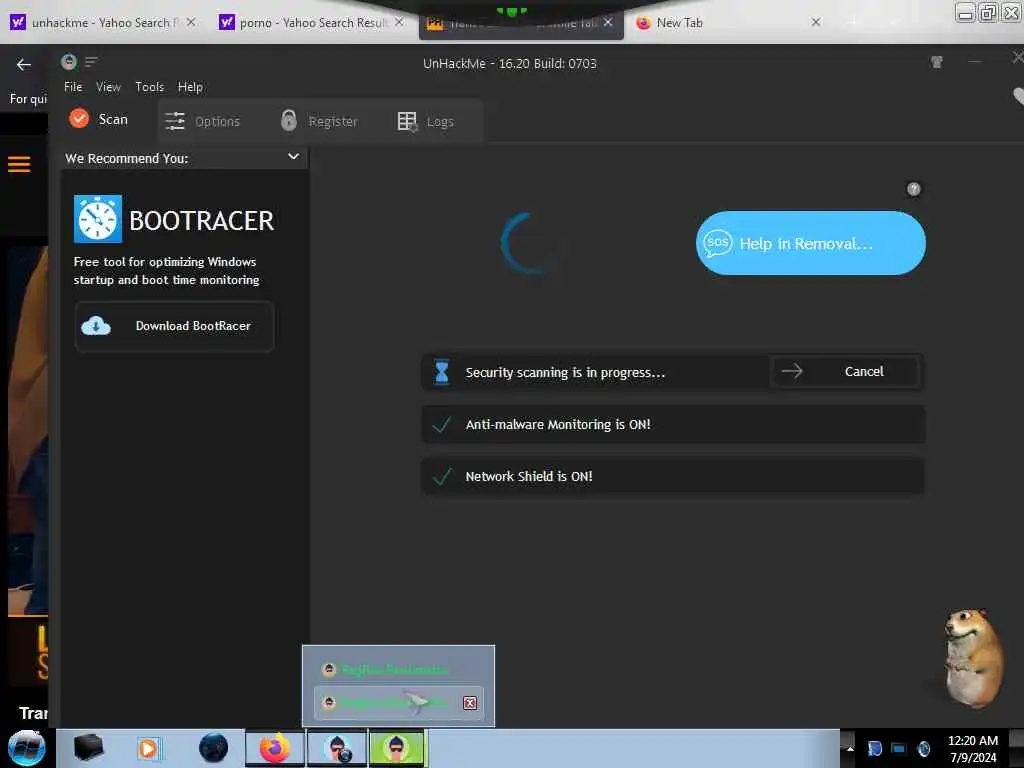This screenshot has height=768, width=1024.
Task: Click the Register padlock icon
Action: pyautogui.click(x=289, y=120)
